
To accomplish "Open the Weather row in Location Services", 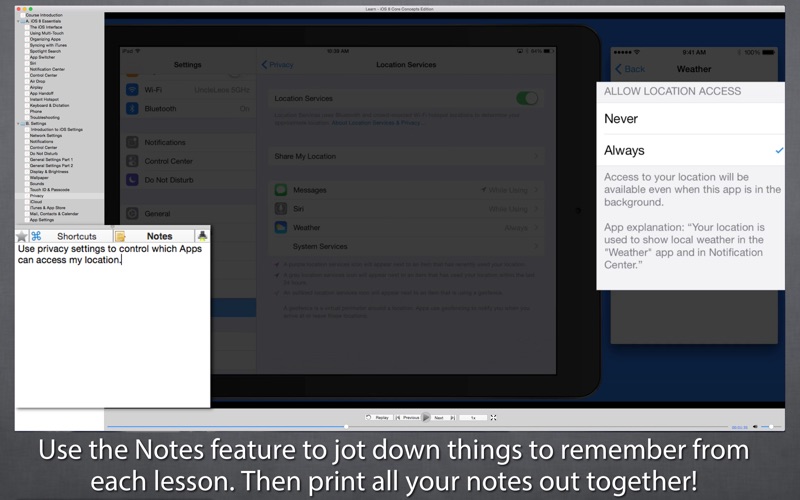I will click(406, 228).
